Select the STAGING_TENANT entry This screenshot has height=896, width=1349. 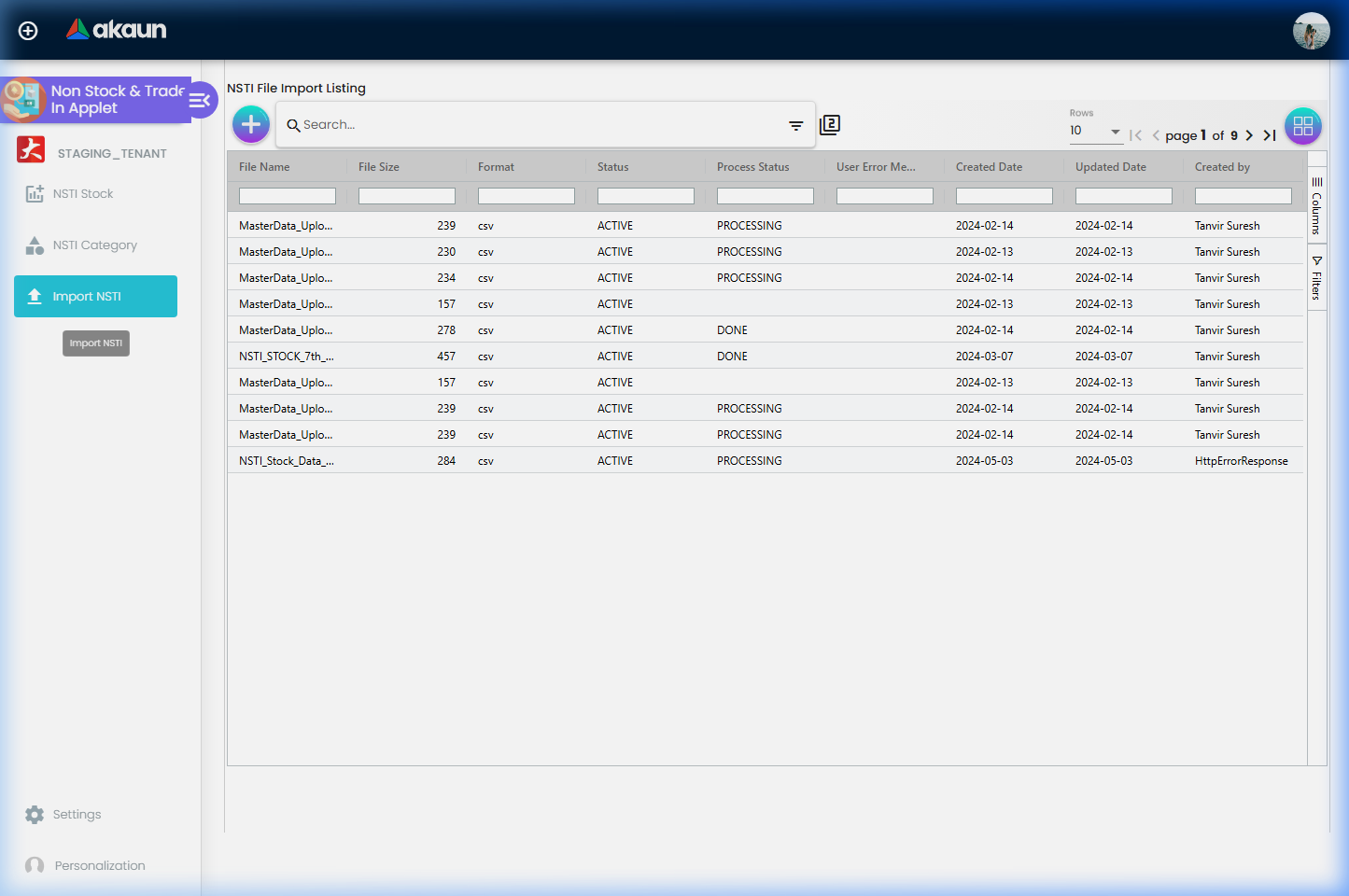point(110,152)
